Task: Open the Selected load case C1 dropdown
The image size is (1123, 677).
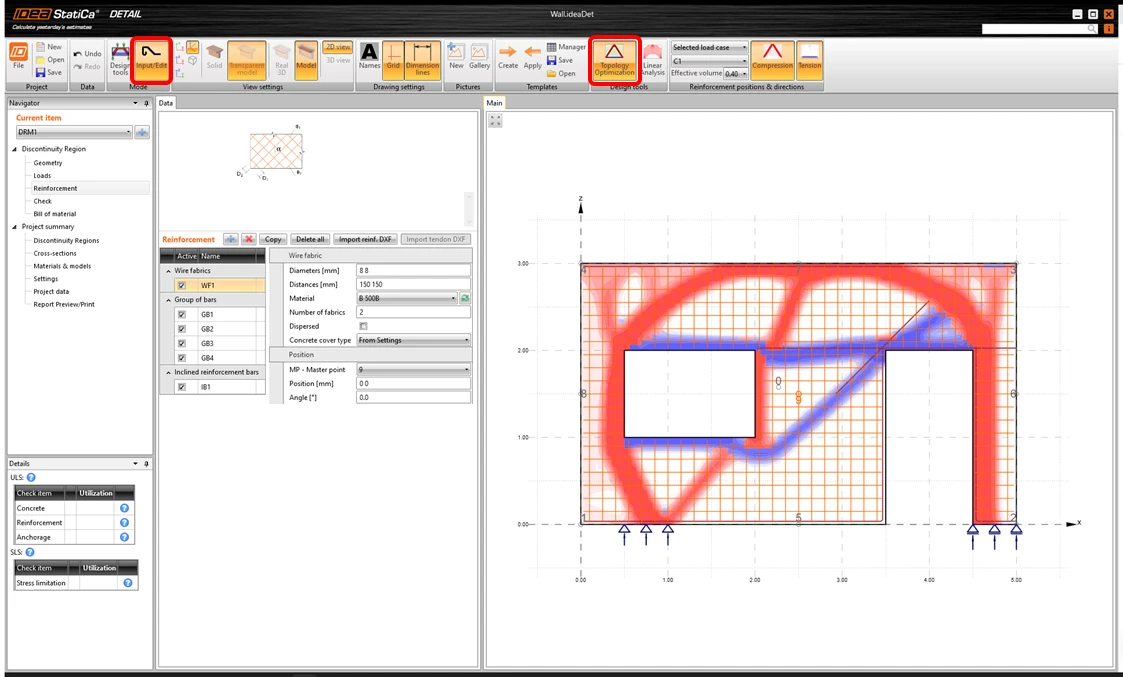Action: (709, 61)
